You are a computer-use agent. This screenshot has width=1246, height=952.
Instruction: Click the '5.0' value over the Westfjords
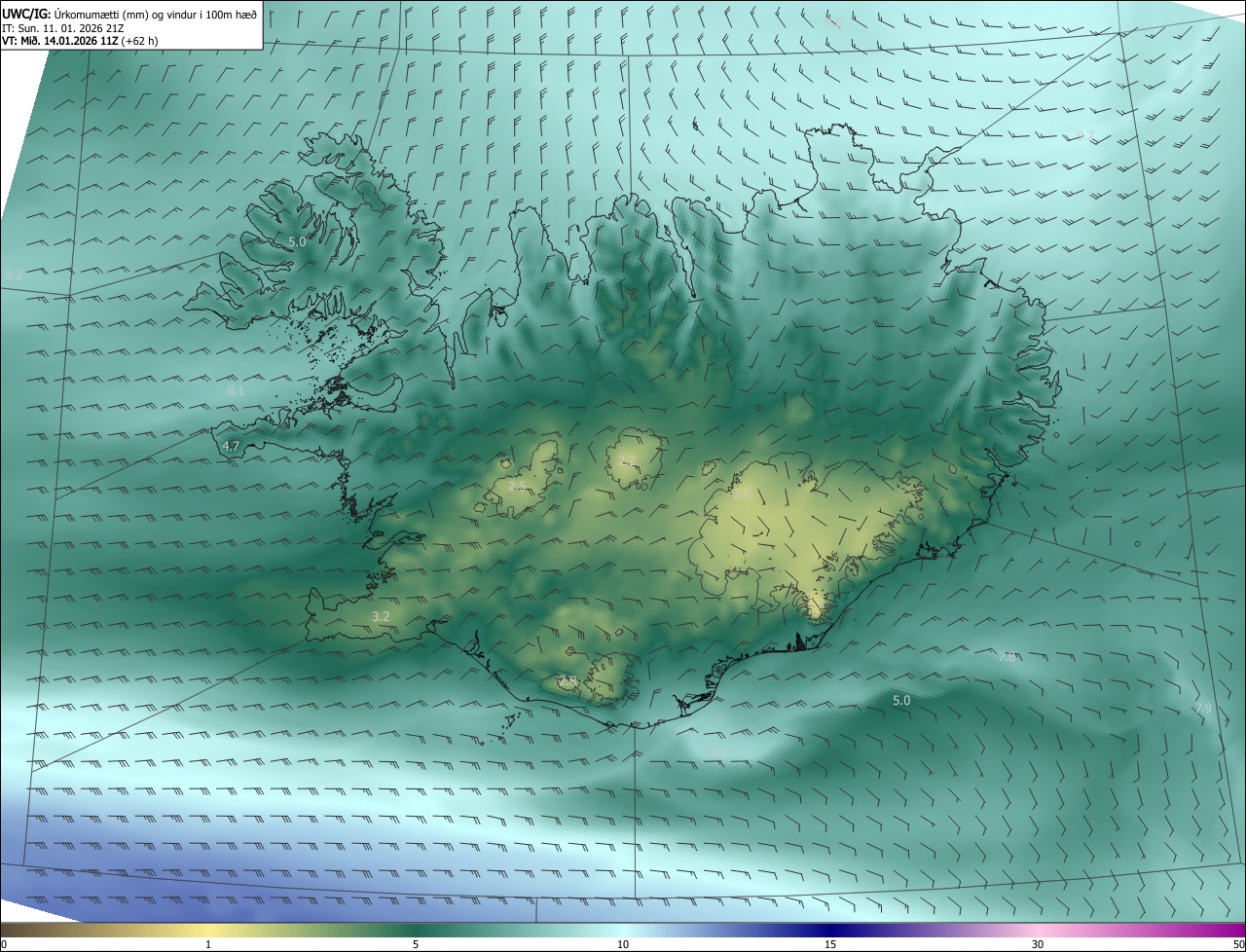click(x=297, y=241)
